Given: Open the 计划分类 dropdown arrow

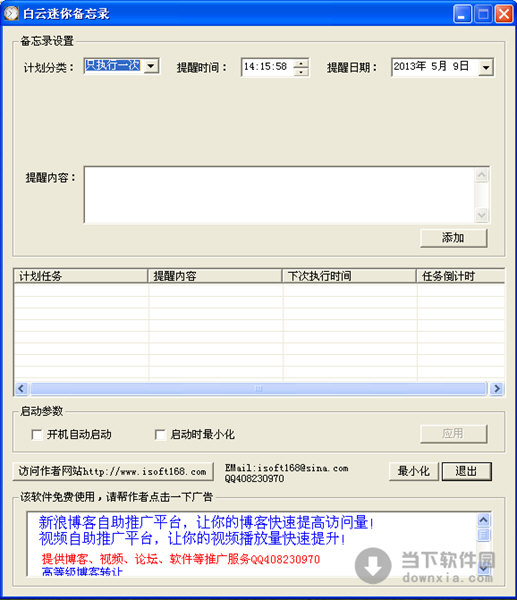Looking at the screenshot, I should 151,66.
